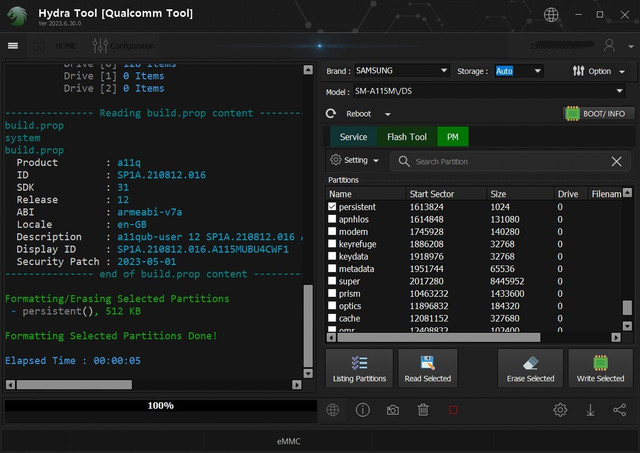Click the log panel horizontal scrollbar thumb

pos(74,384)
